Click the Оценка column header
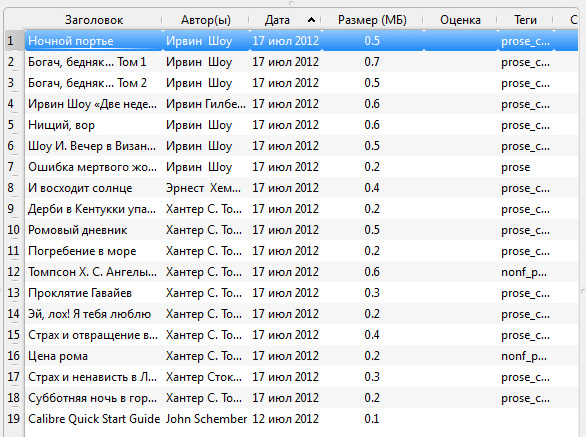 460,20
